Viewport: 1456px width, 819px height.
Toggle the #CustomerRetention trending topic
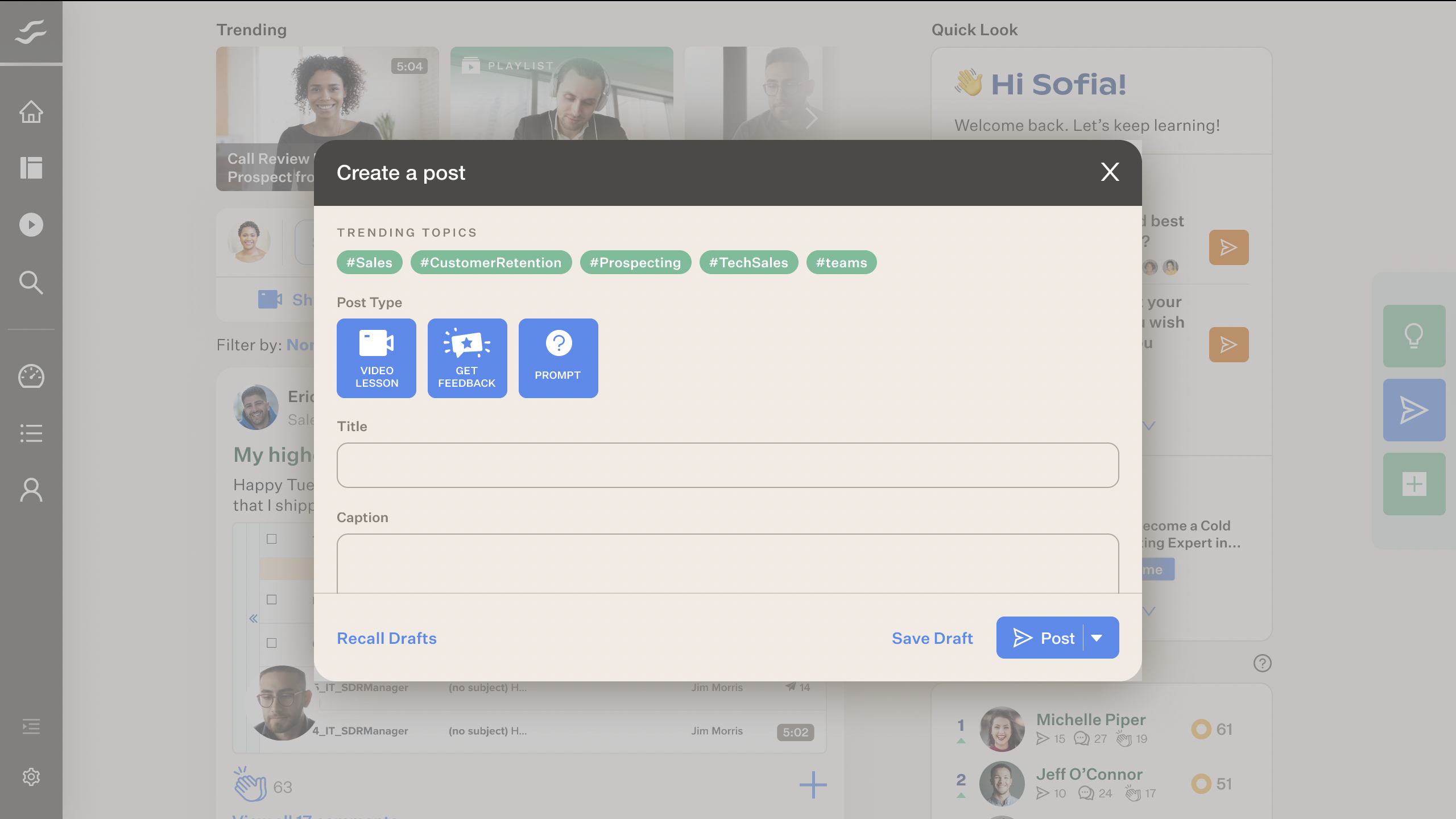click(x=491, y=262)
